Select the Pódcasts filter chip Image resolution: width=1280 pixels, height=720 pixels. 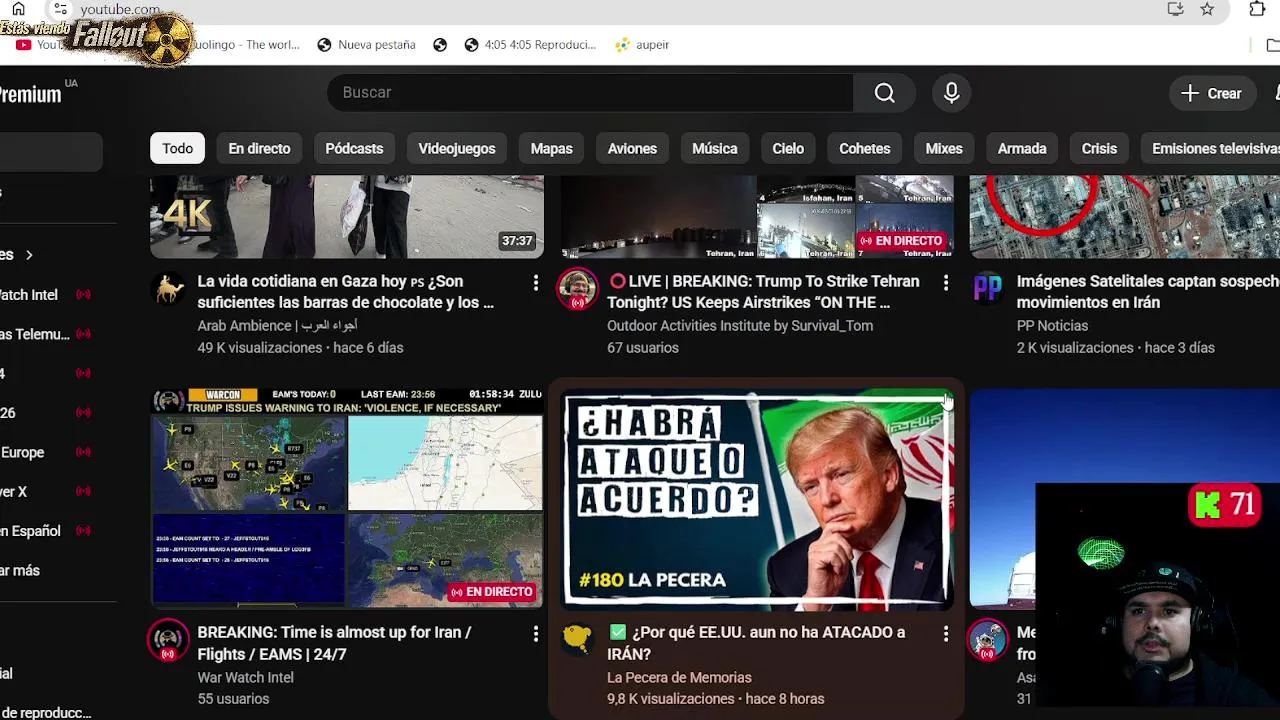click(354, 148)
